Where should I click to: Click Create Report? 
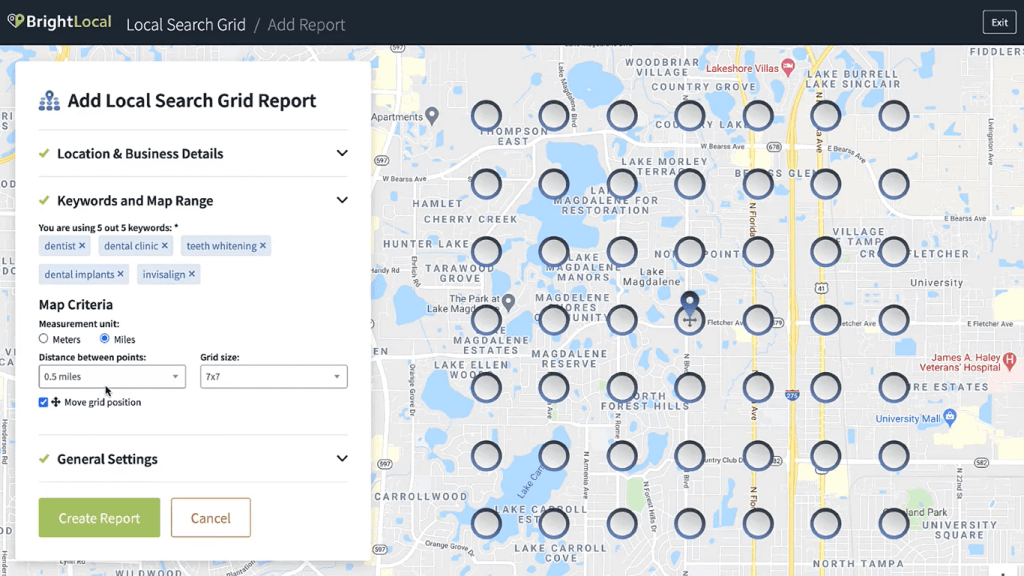pos(98,518)
